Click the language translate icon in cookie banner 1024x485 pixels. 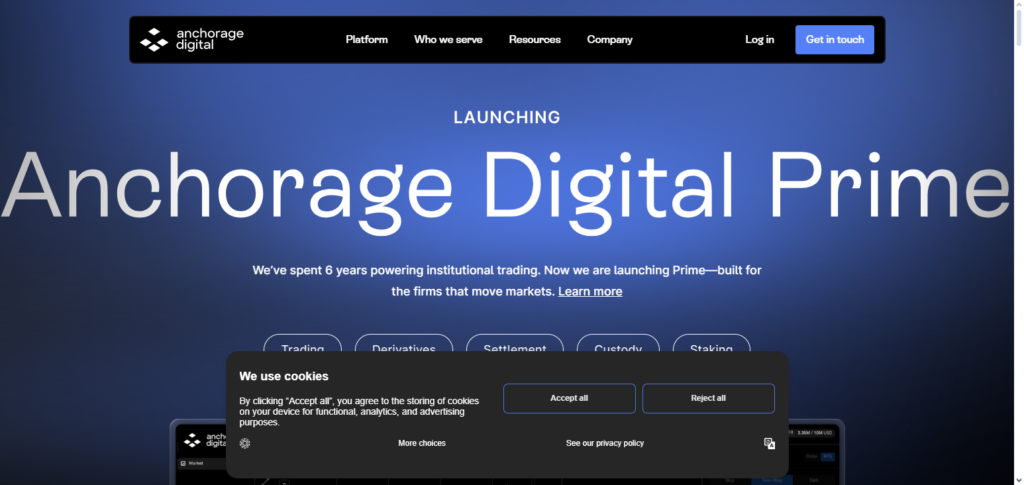click(769, 443)
